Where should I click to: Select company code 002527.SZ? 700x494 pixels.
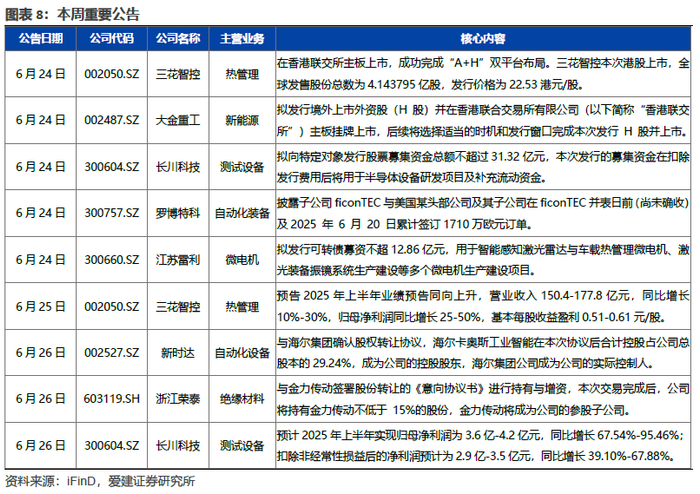[112, 353]
